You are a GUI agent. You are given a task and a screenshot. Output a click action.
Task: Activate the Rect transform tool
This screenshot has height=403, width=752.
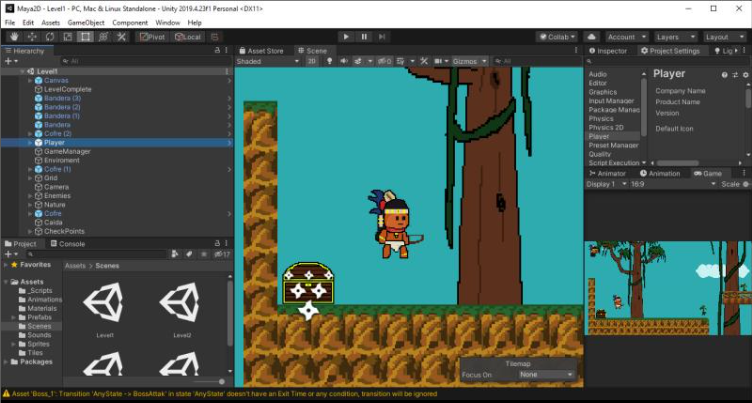[84, 37]
